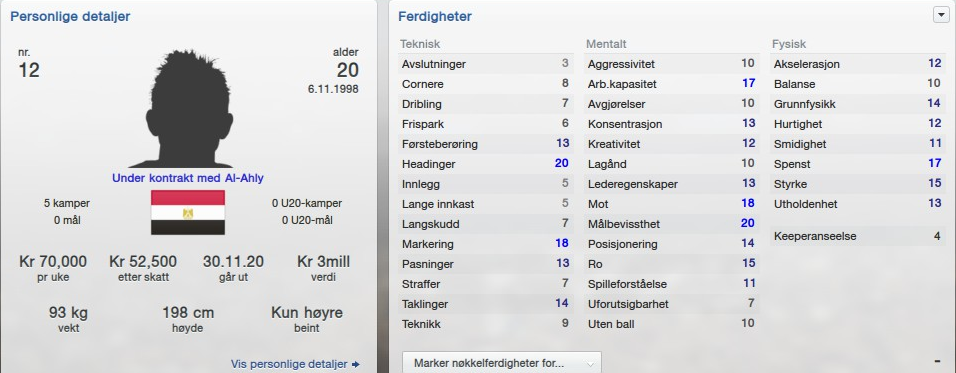The image size is (956, 373).
Task: Open the Ferdigheter panel dropdown arrow
Action: tap(940, 16)
